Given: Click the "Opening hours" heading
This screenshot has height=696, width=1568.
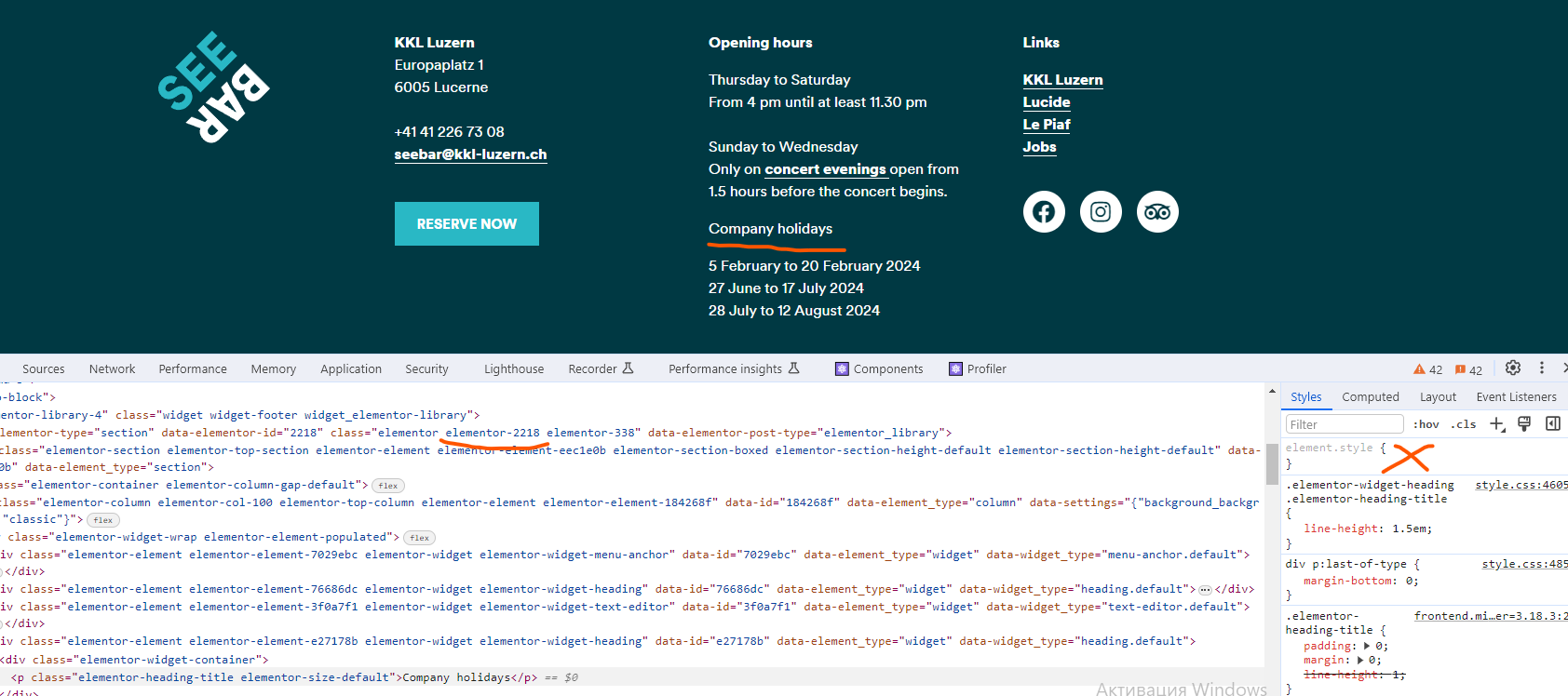Looking at the screenshot, I should (x=760, y=43).
